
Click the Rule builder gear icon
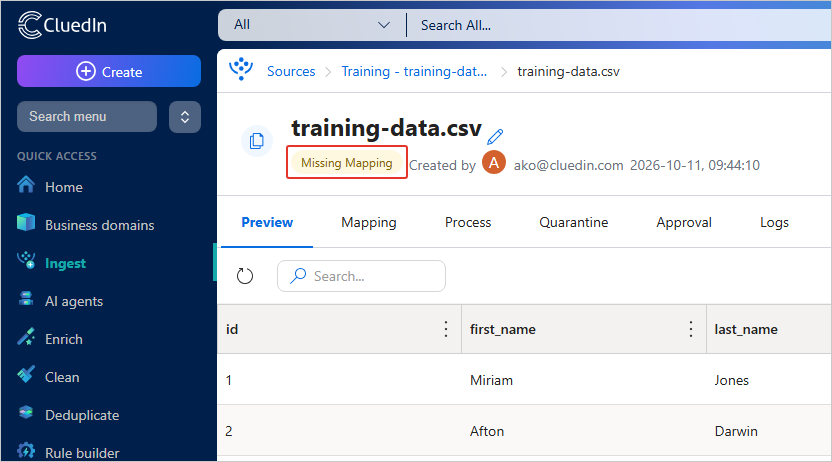click(26, 450)
